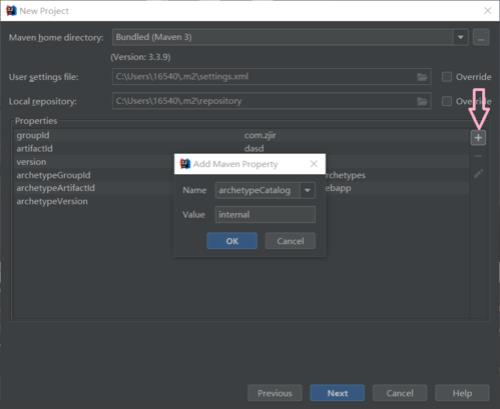
Task: Enable Override for User settings file
Action: point(447,77)
